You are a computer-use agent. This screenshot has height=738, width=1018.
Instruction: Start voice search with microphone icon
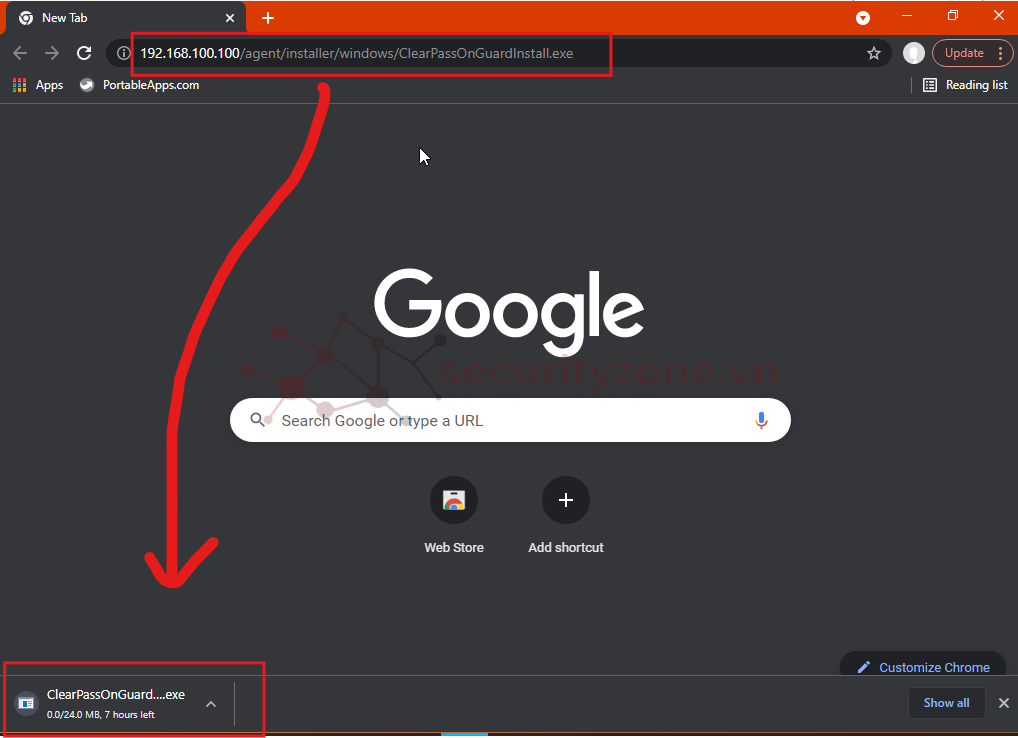[x=761, y=421]
